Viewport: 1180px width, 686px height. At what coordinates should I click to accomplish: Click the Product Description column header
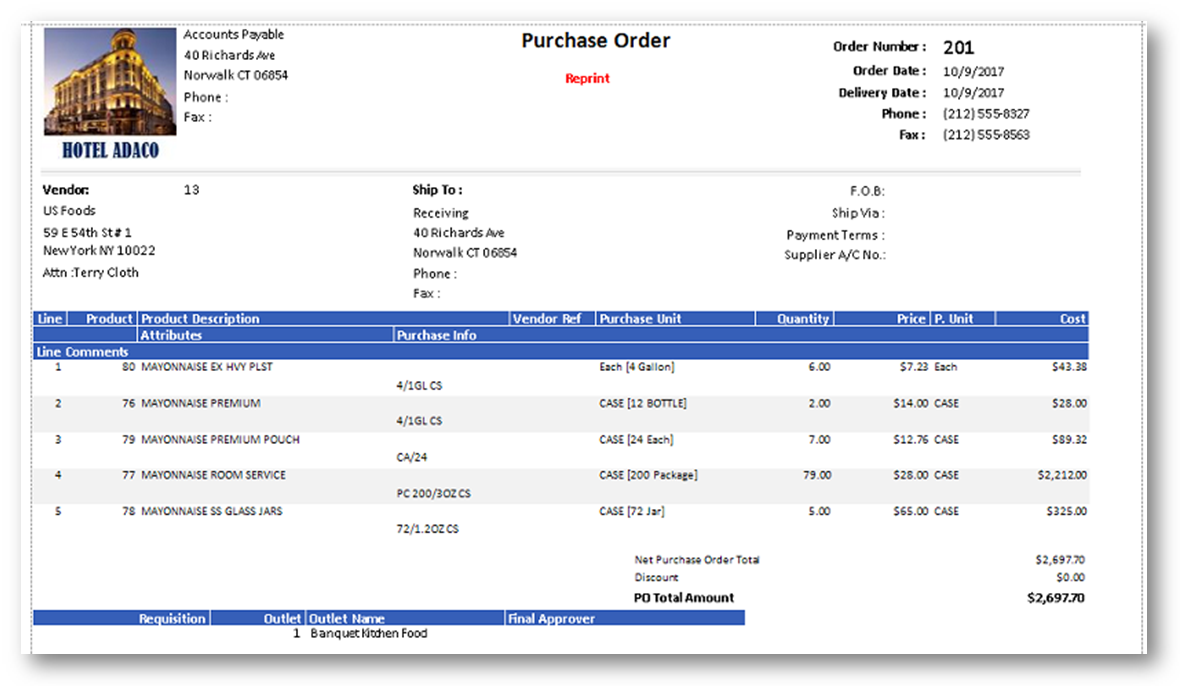[200, 319]
